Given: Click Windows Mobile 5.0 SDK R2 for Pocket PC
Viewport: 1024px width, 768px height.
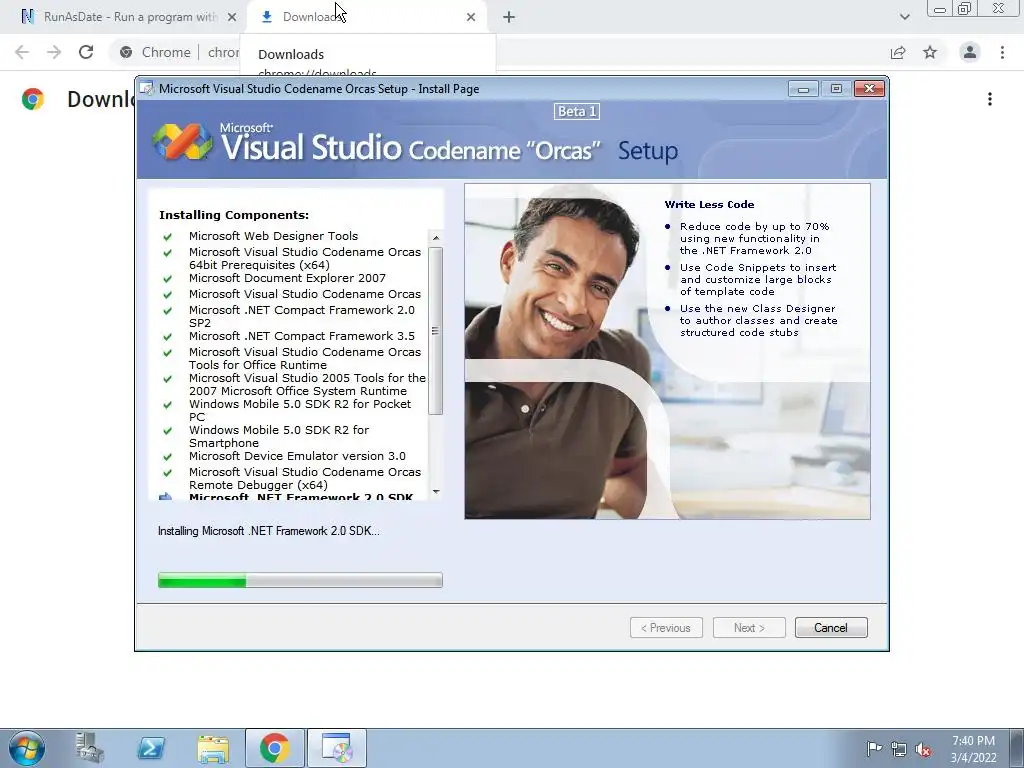Looking at the screenshot, I should point(300,410).
